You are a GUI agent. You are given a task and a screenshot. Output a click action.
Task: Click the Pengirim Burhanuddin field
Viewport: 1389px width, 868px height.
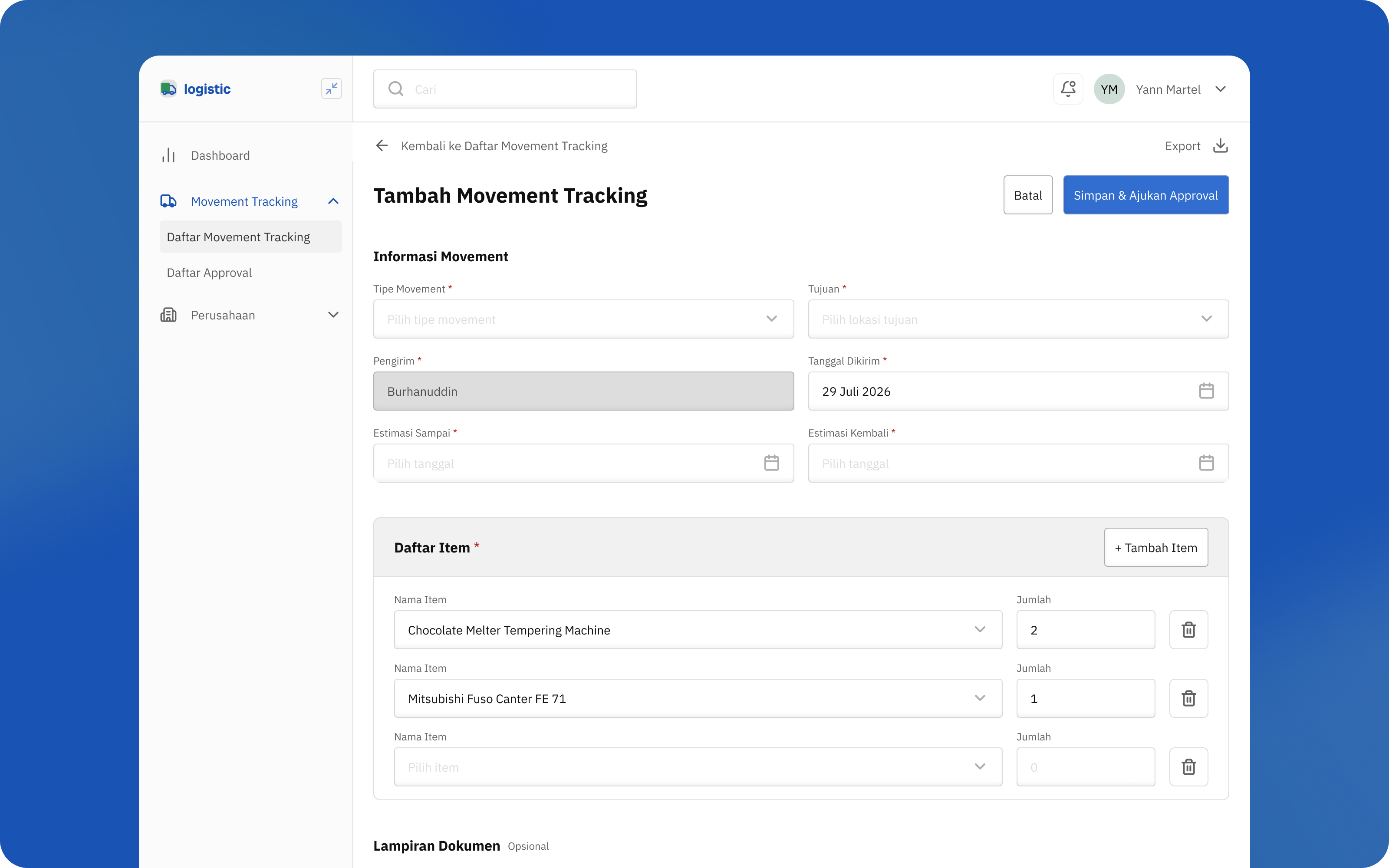click(x=583, y=391)
